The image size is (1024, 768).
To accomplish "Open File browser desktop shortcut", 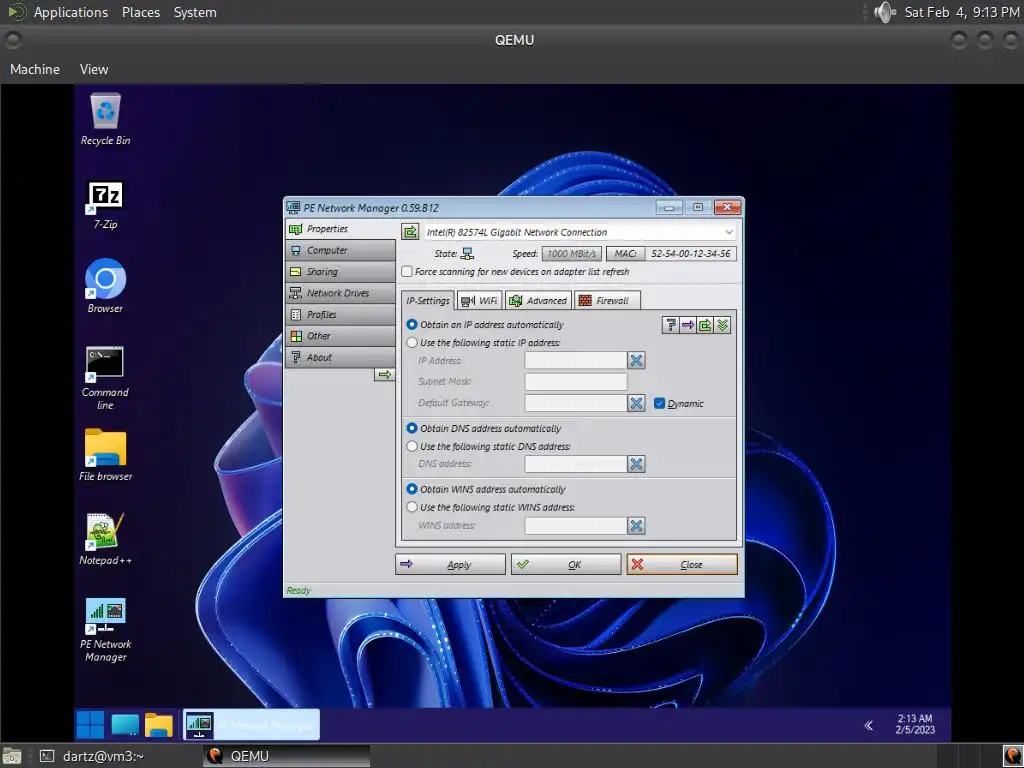I will pyautogui.click(x=105, y=455).
